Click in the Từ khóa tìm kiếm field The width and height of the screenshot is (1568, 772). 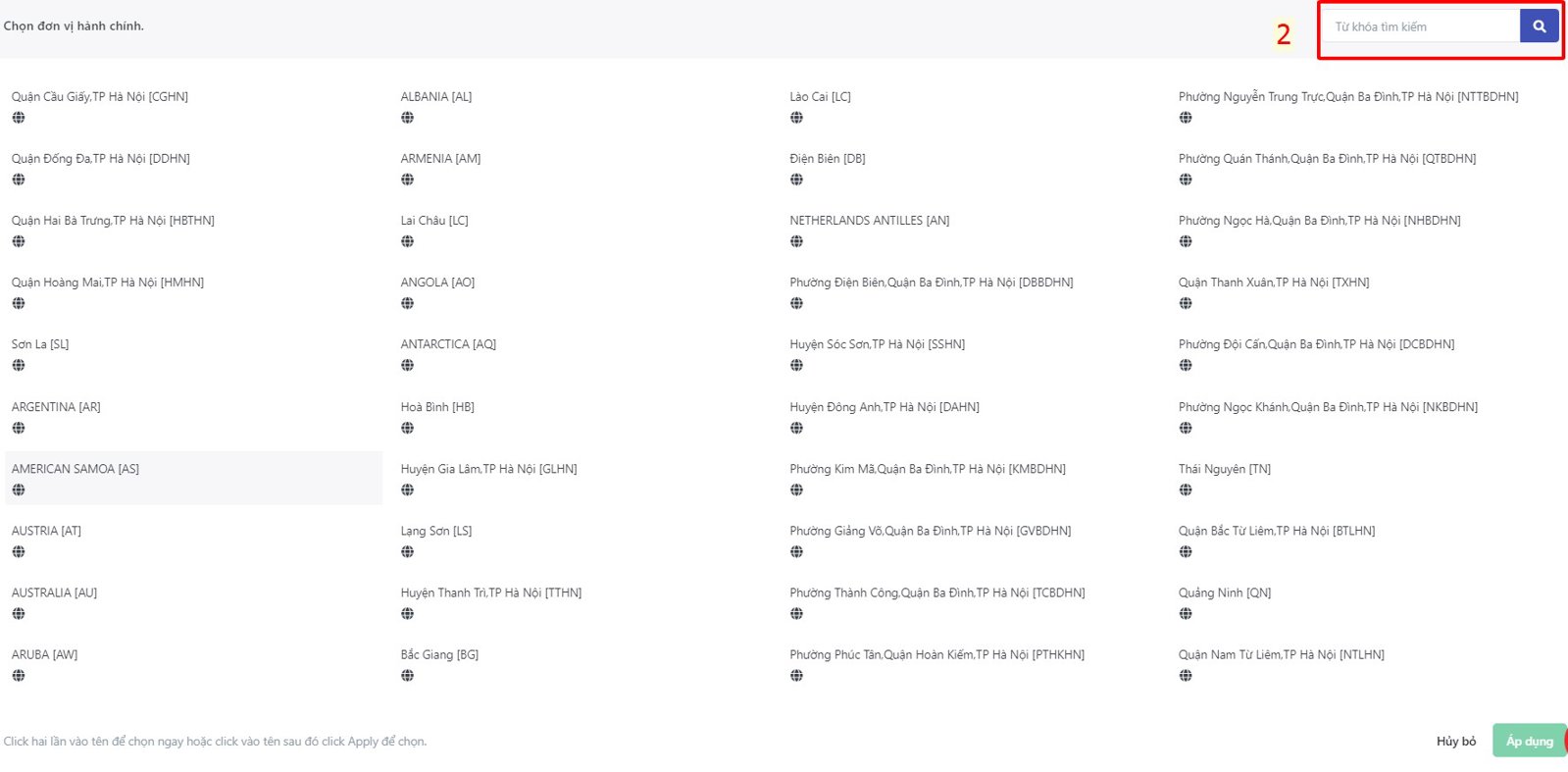pyautogui.click(x=1422, y=26)
